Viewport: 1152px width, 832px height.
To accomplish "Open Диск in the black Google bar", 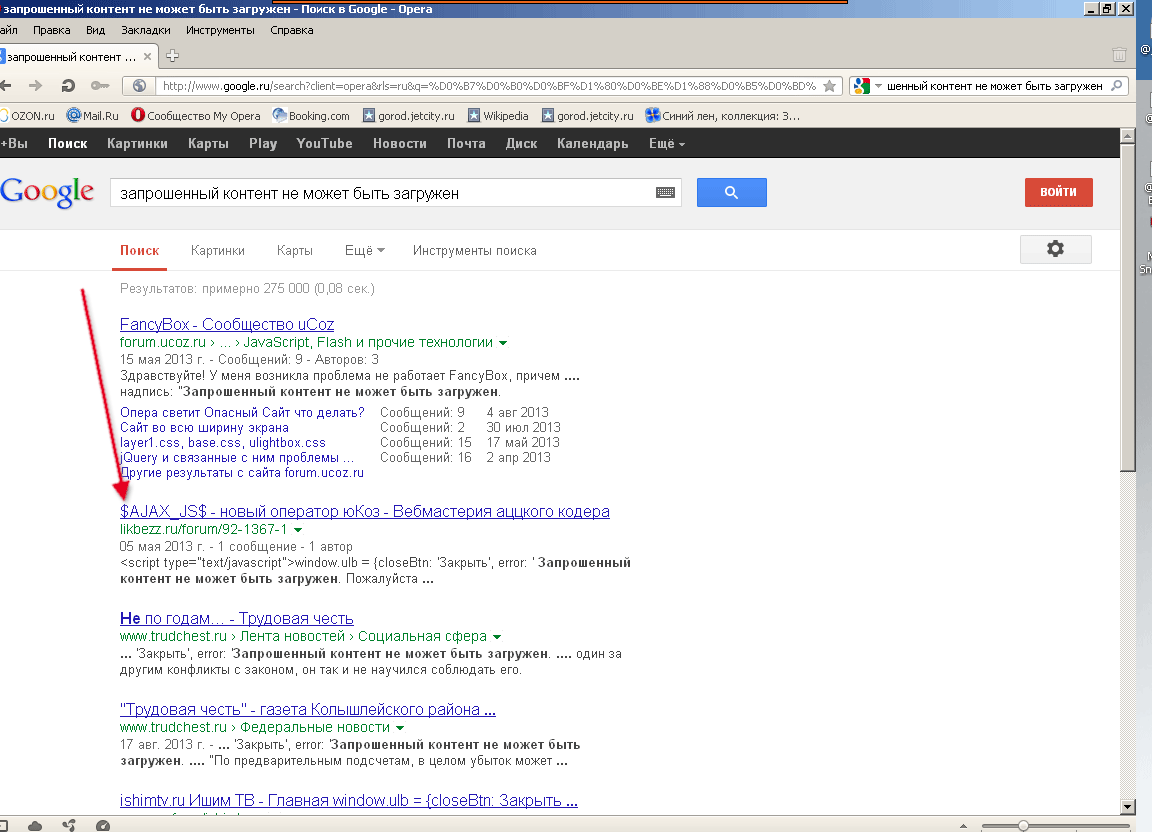I will 522,143.
